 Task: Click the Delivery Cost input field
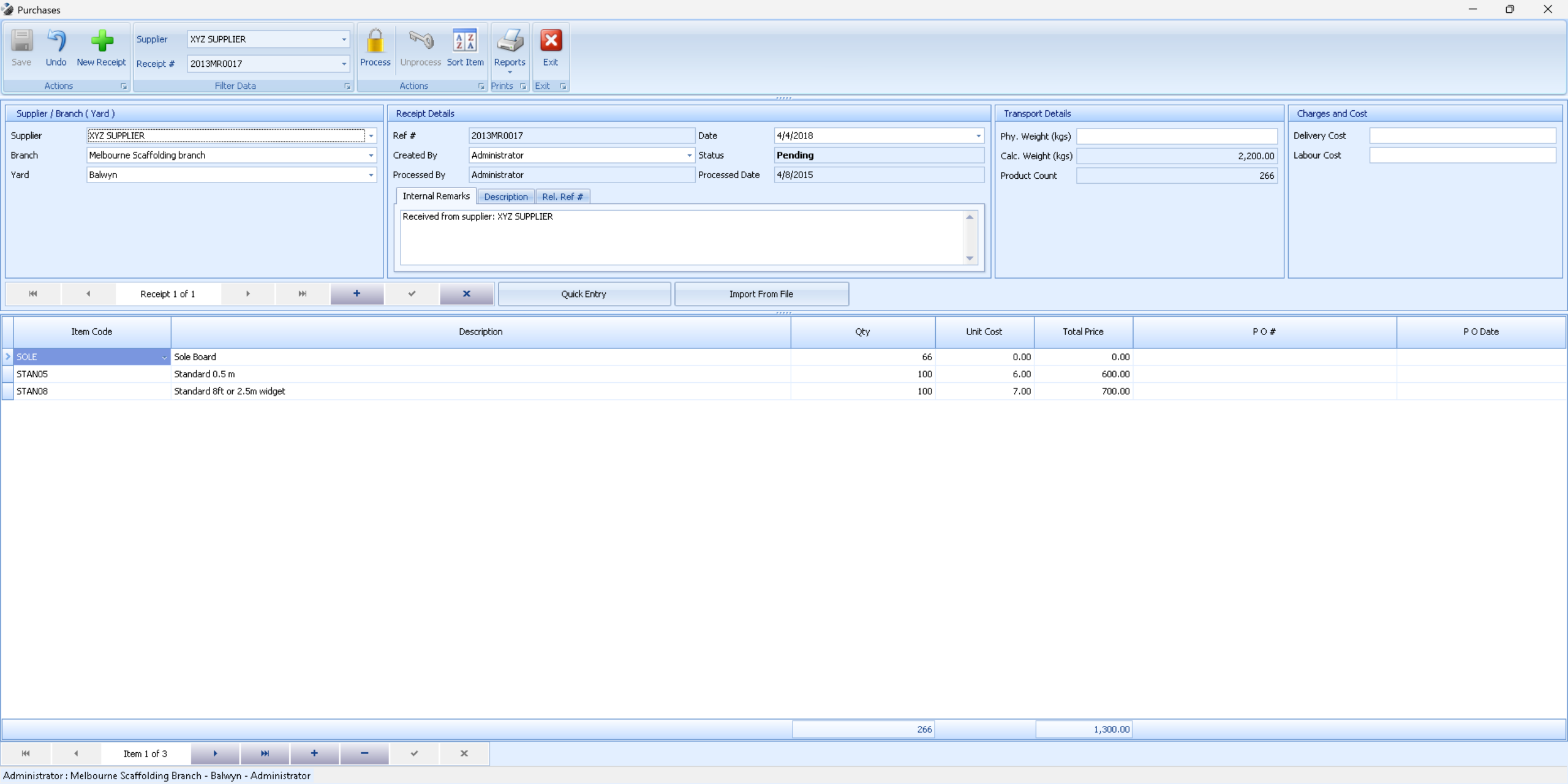(x=1462, y=136)
